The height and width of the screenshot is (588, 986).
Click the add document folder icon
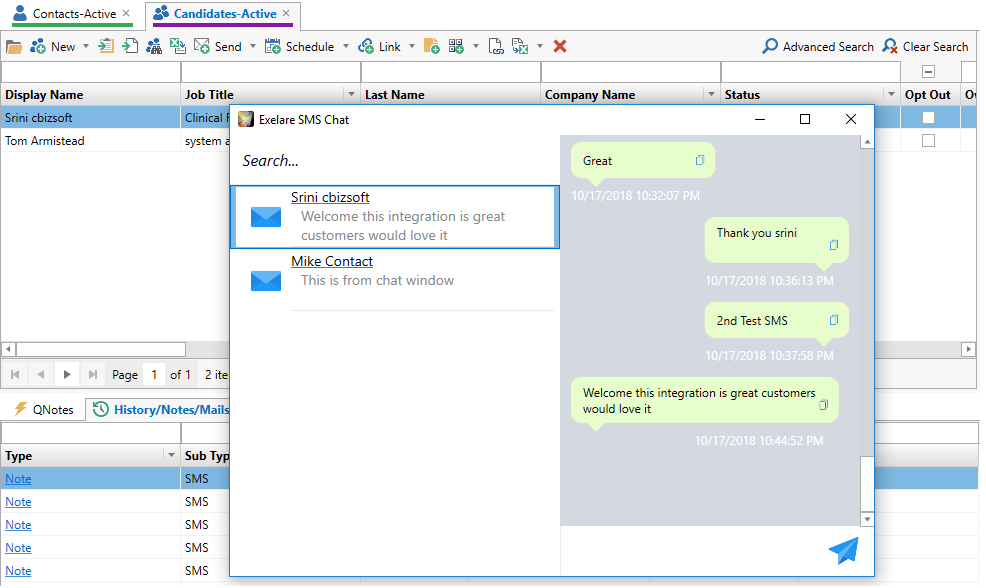click(x=432, y=46)
